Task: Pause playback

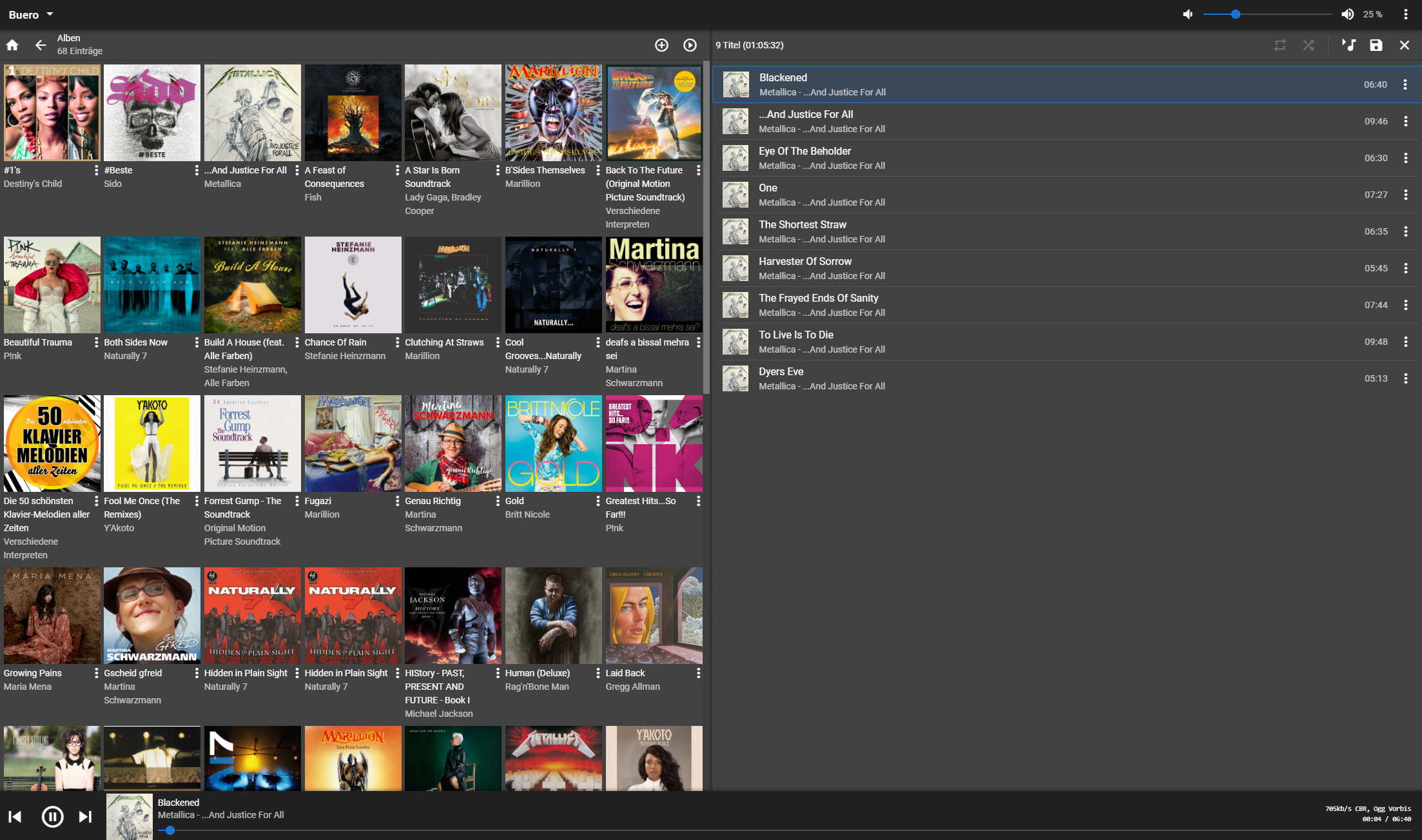Action: (x=52, y=816)
